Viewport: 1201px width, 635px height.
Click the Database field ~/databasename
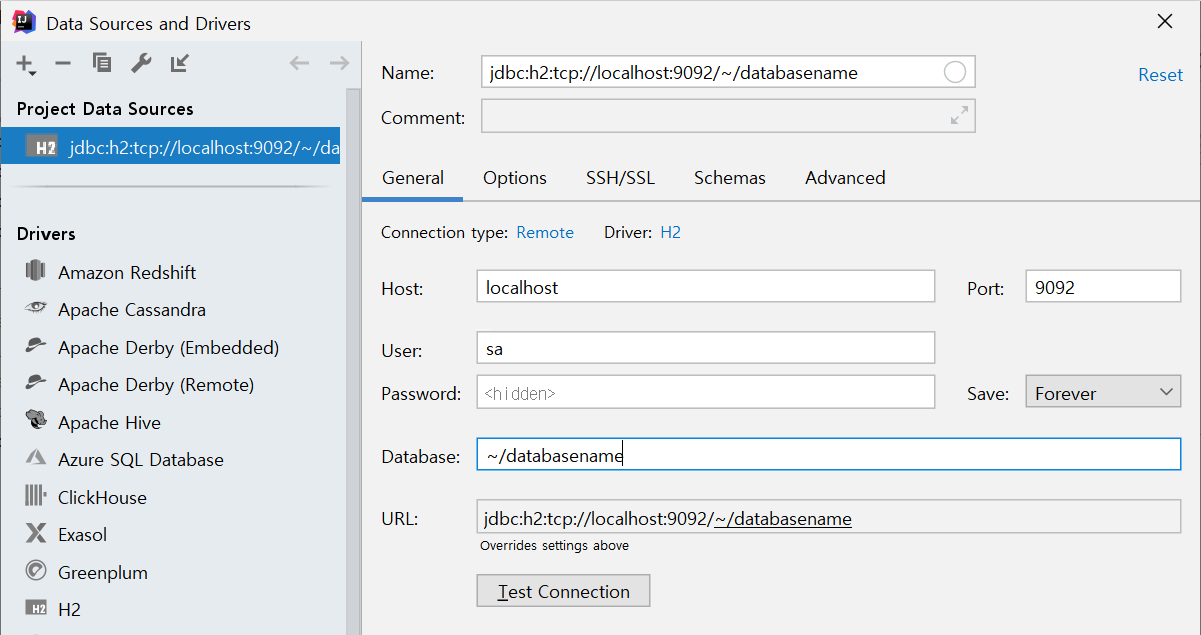[829, 455]
